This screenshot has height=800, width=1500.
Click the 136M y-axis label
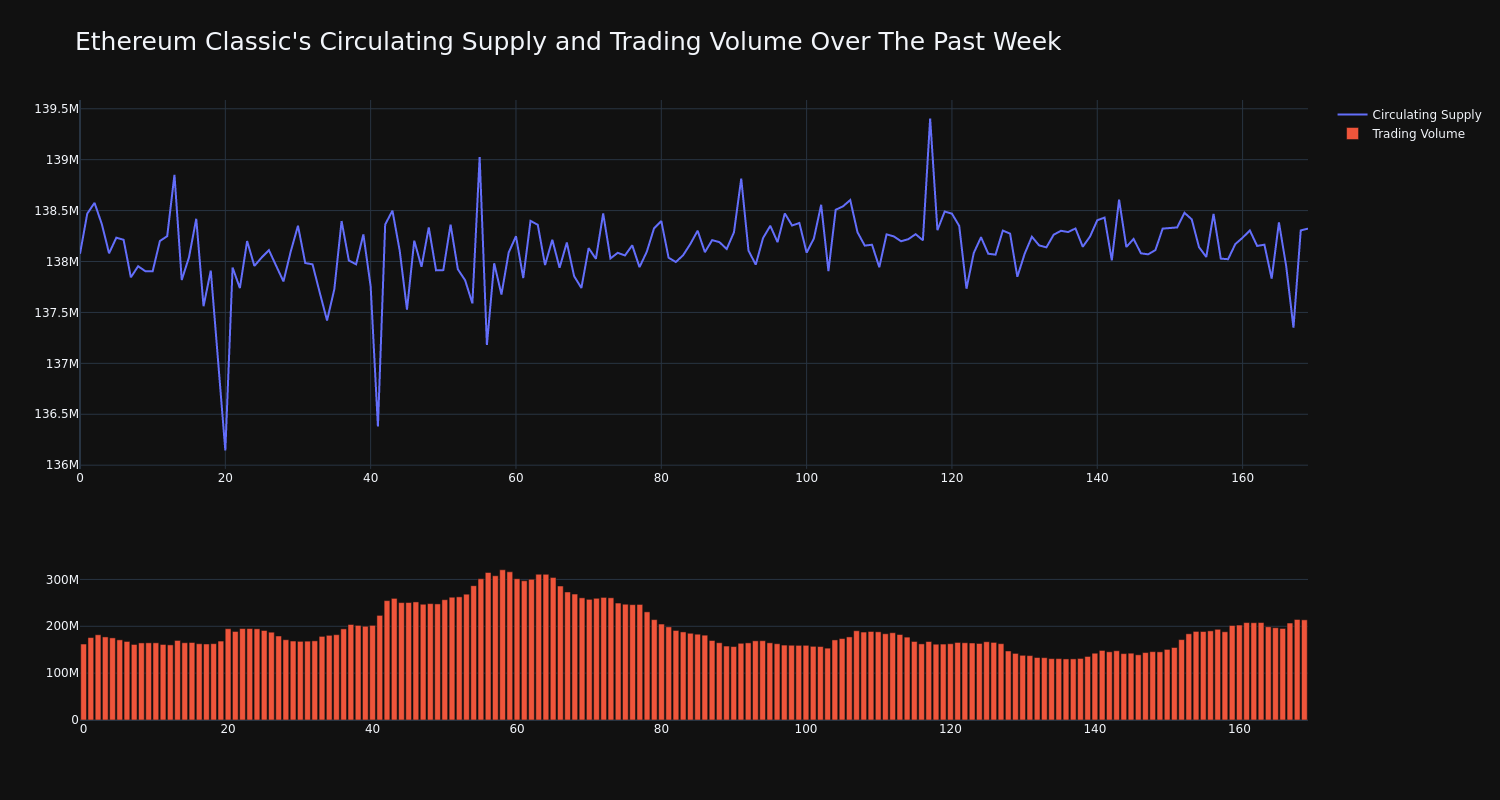point(62,465)
